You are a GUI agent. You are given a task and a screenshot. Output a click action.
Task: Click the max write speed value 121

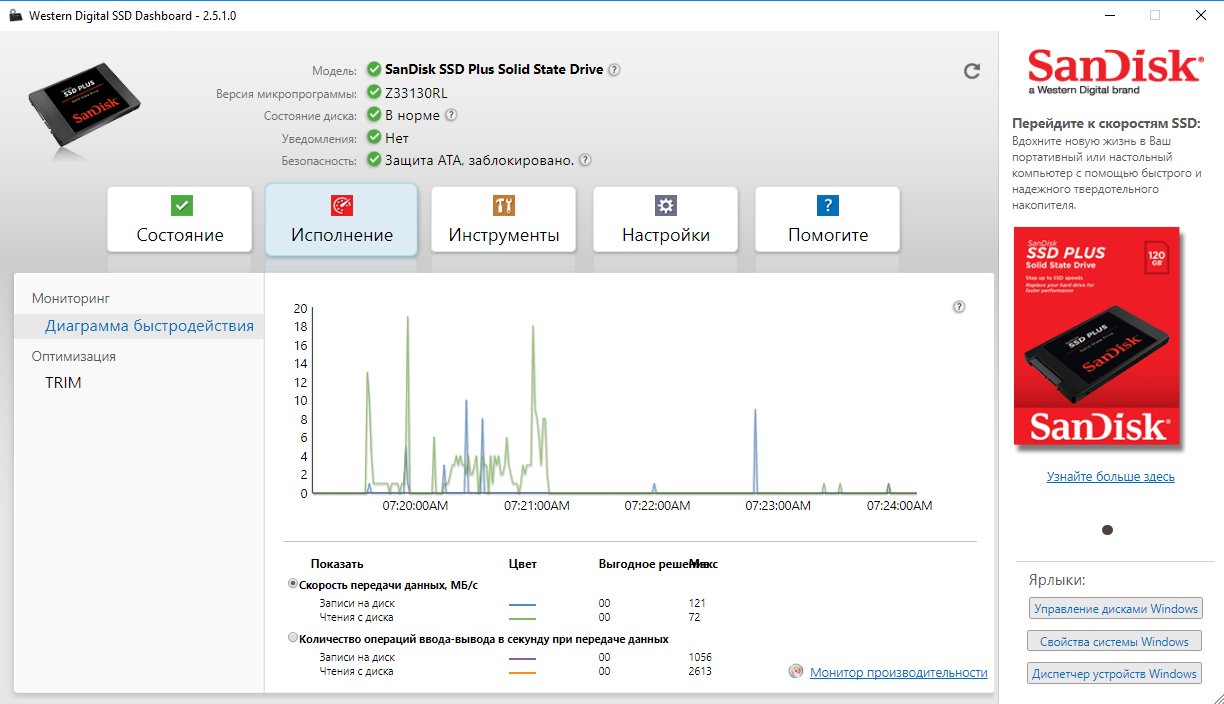click(697, 603)
